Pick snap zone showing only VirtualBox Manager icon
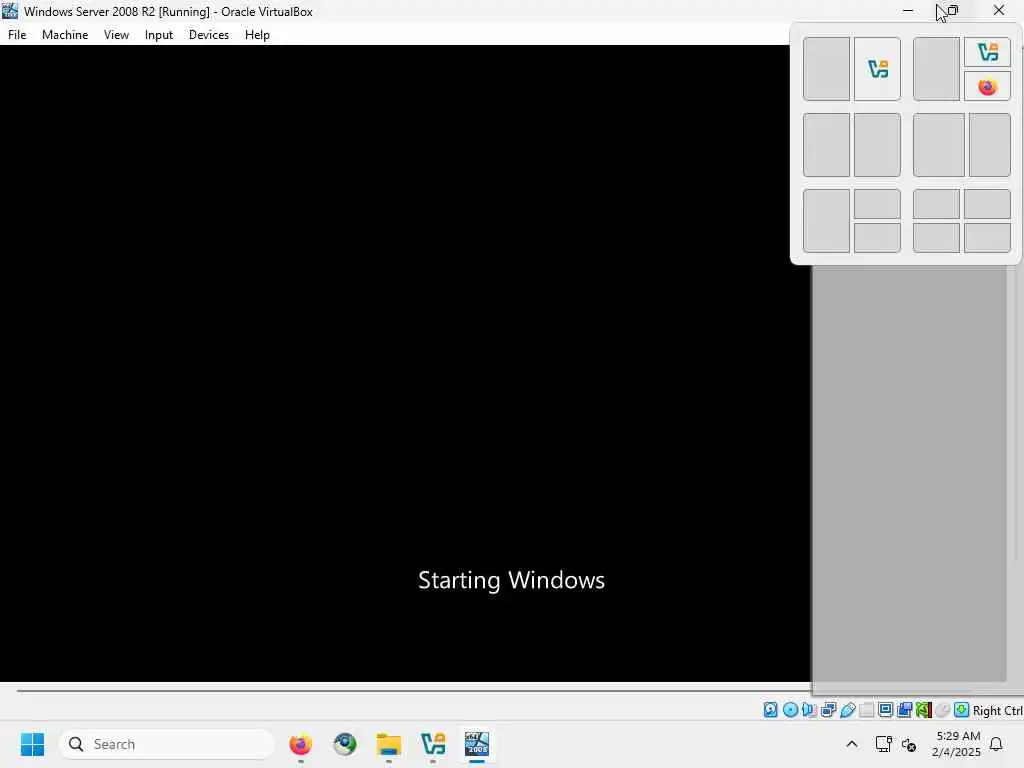Viewport: 1024px width, 768px height. coord(877,69)
